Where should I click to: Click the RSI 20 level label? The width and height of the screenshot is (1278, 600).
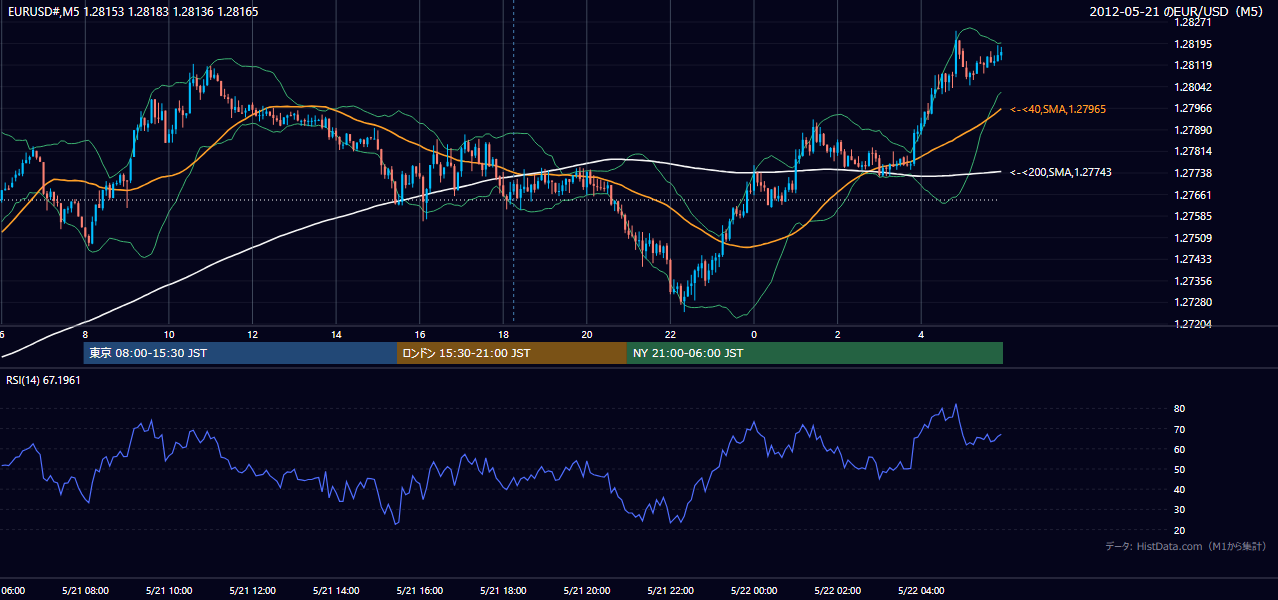point(1180,530)
